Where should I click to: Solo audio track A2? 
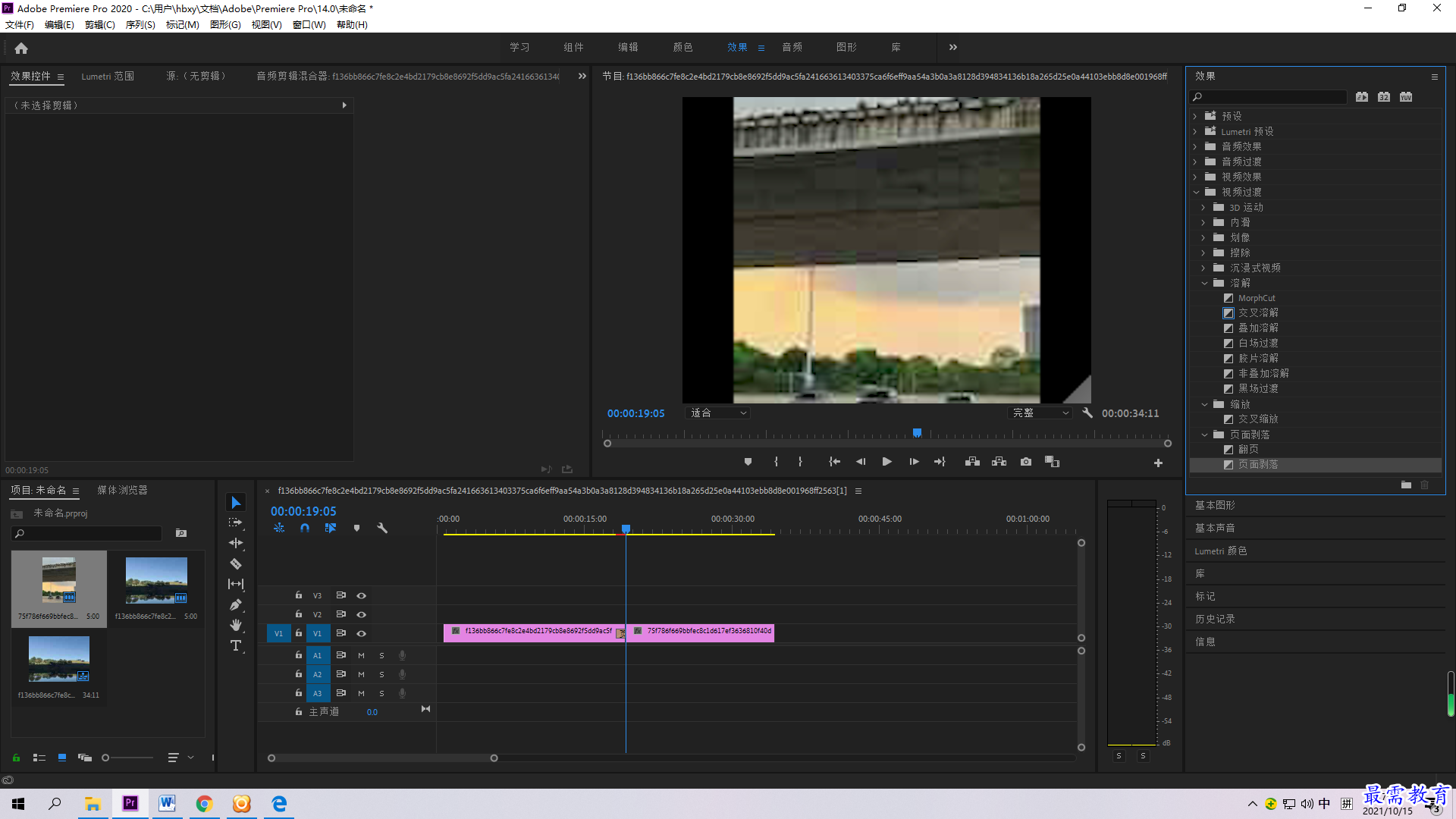(381, 675)
